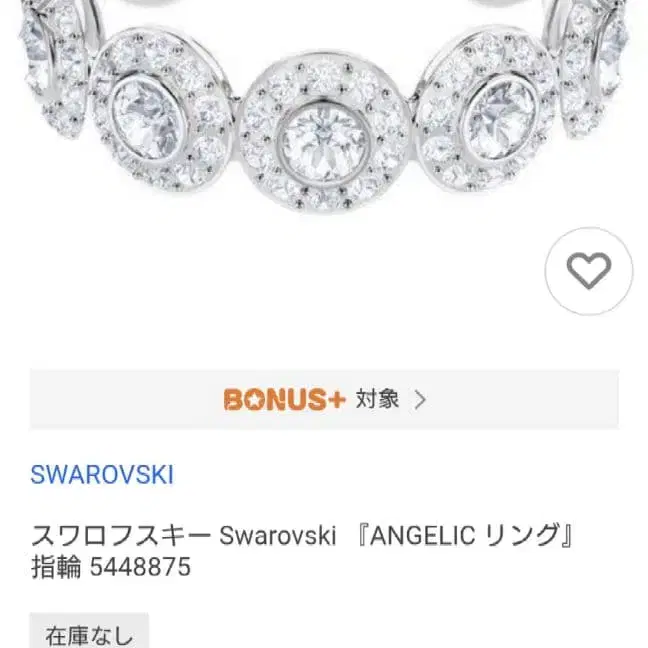The height and width of the screenshot is (648, 648).
Task: Select the product number 5448875
Action: 141,567
